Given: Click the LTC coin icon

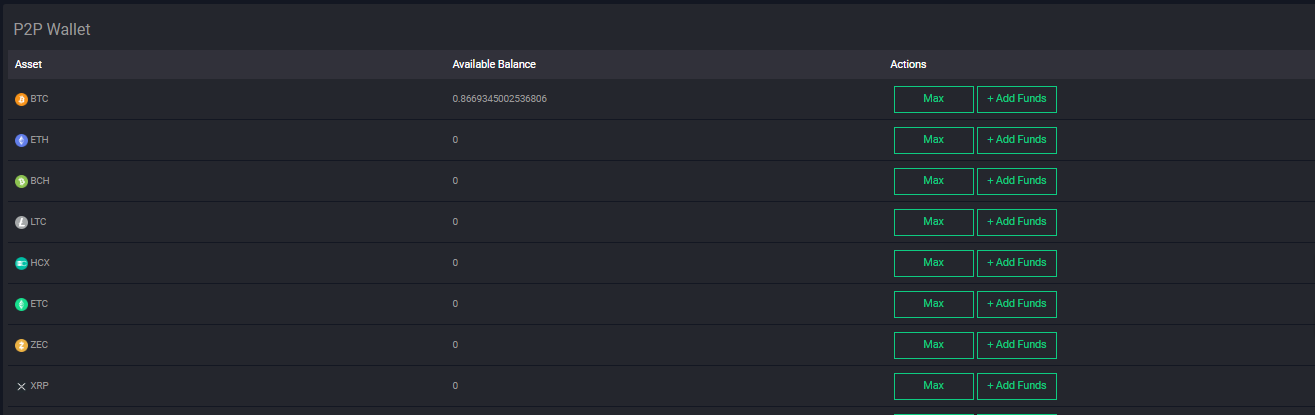Looking at the screenshot, I should [21, 222].
